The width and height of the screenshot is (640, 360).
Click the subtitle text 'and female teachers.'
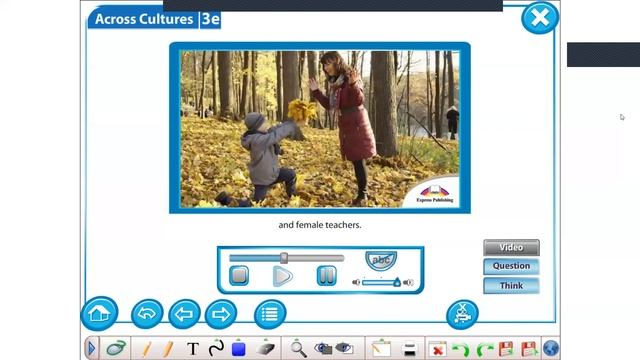(x=320, y=225)
